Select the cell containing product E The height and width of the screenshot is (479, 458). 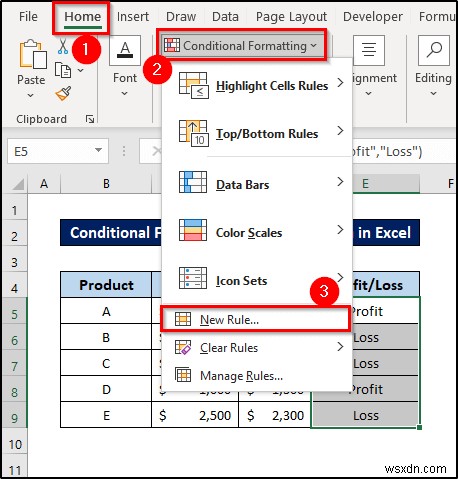[x=106, y=415]
